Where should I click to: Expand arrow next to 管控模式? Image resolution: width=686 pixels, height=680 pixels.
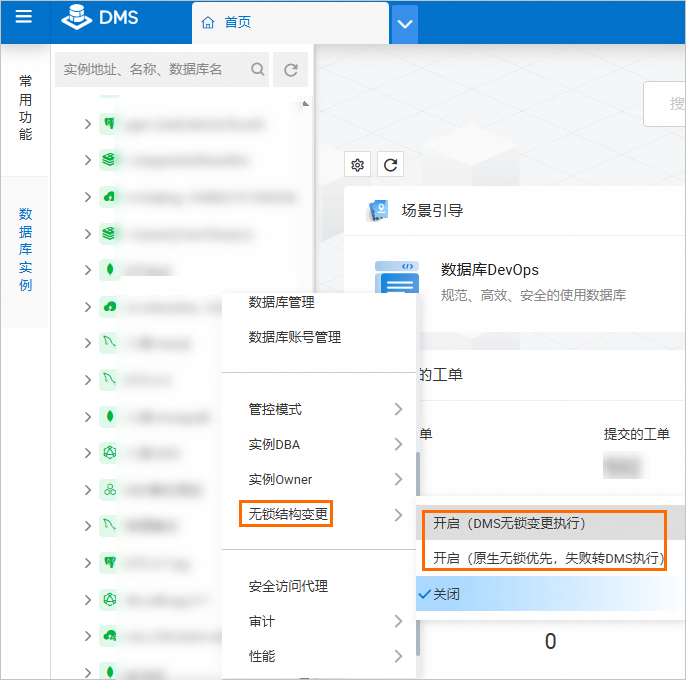[x=398, y=410]
